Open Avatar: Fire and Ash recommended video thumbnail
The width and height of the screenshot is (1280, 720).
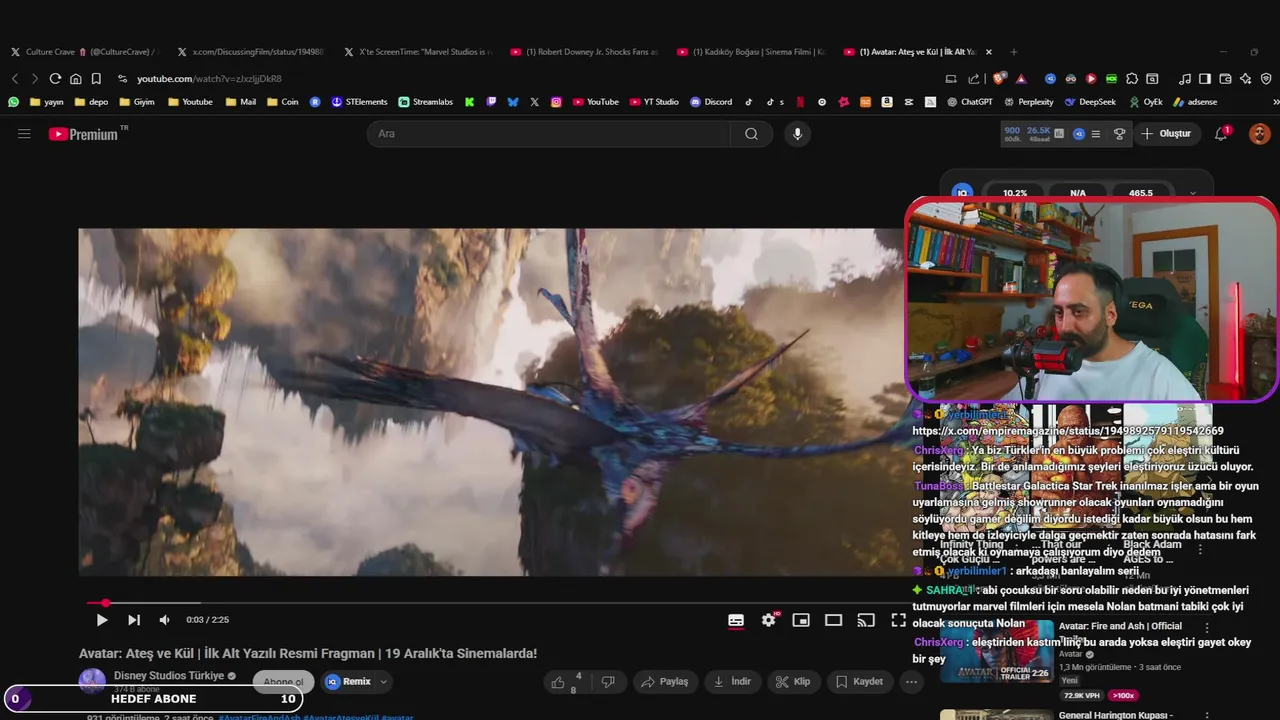click(x=997, y=650)
